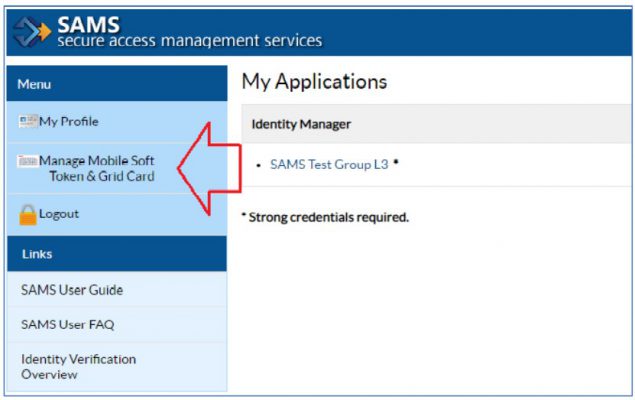Click the My Profile card icon
The image size is (635, 400).
tap(29, 122)
